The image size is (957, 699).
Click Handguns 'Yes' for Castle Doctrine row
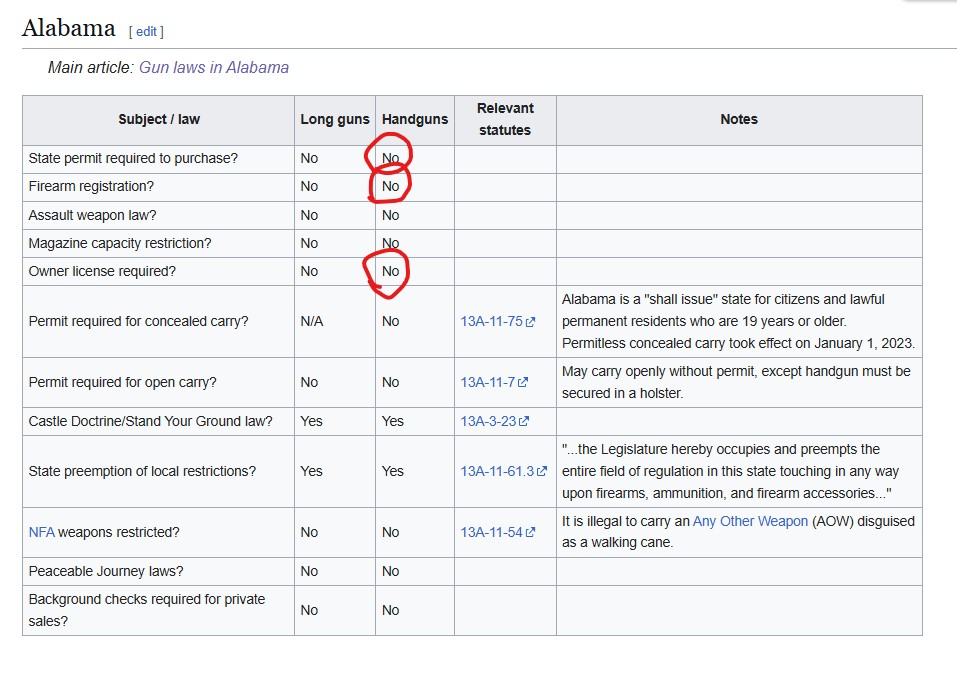393,422
